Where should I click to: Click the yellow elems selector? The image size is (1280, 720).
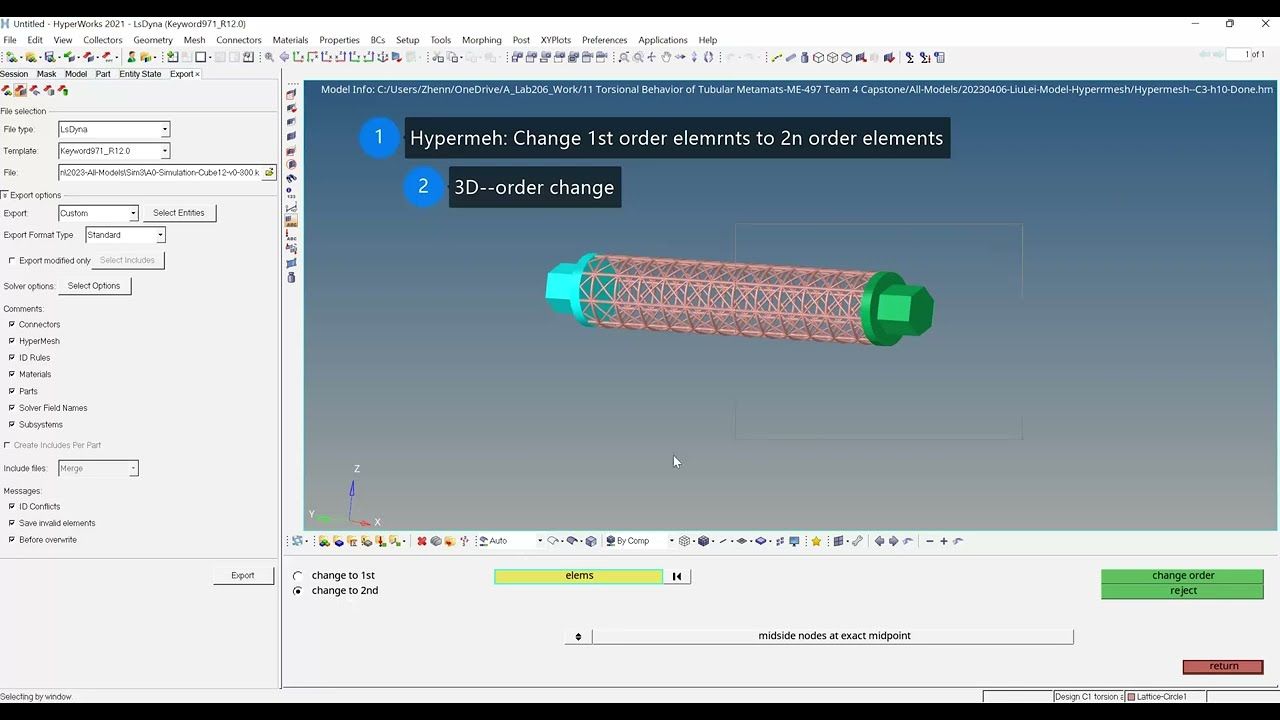click(579, 576)
